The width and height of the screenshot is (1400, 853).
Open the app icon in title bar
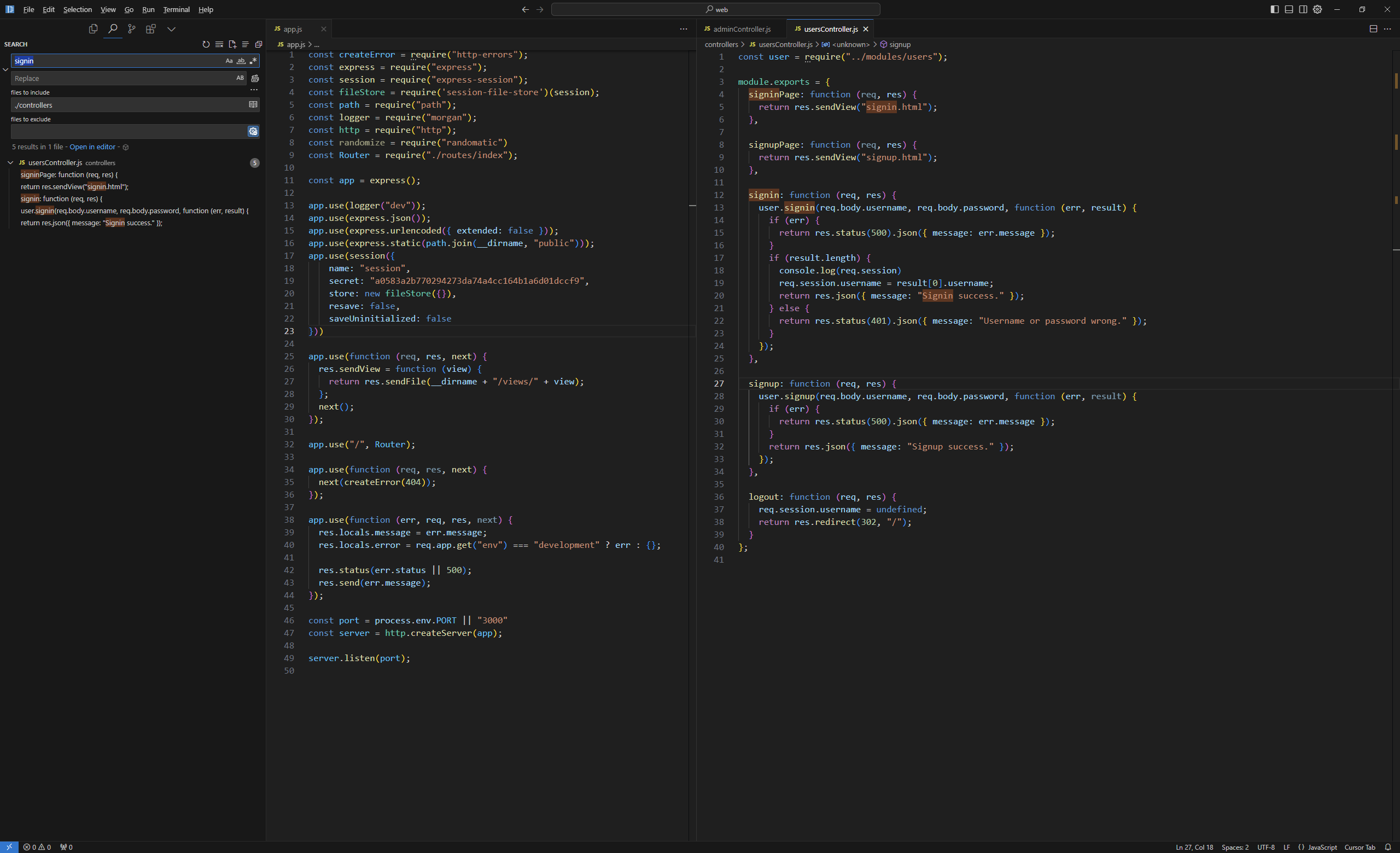coord(10,9)
